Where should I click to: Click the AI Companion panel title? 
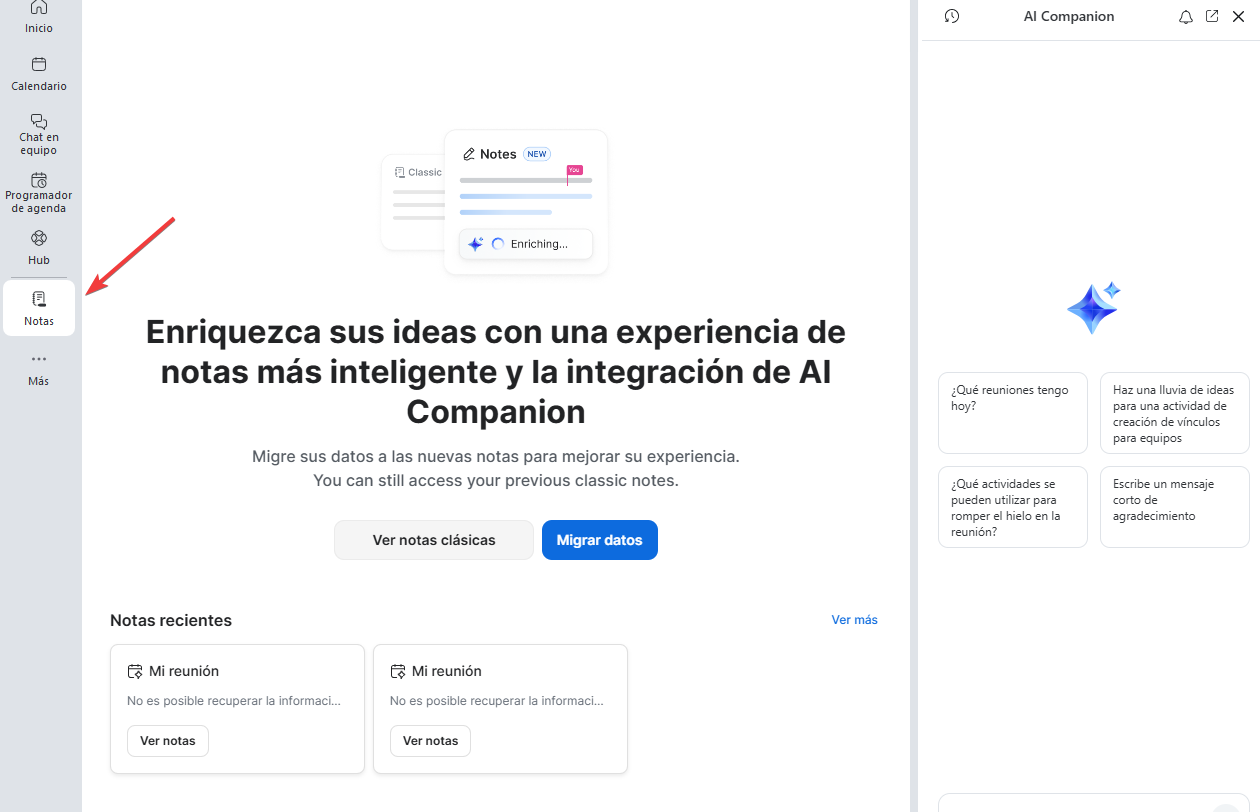tap(1069, 16)
